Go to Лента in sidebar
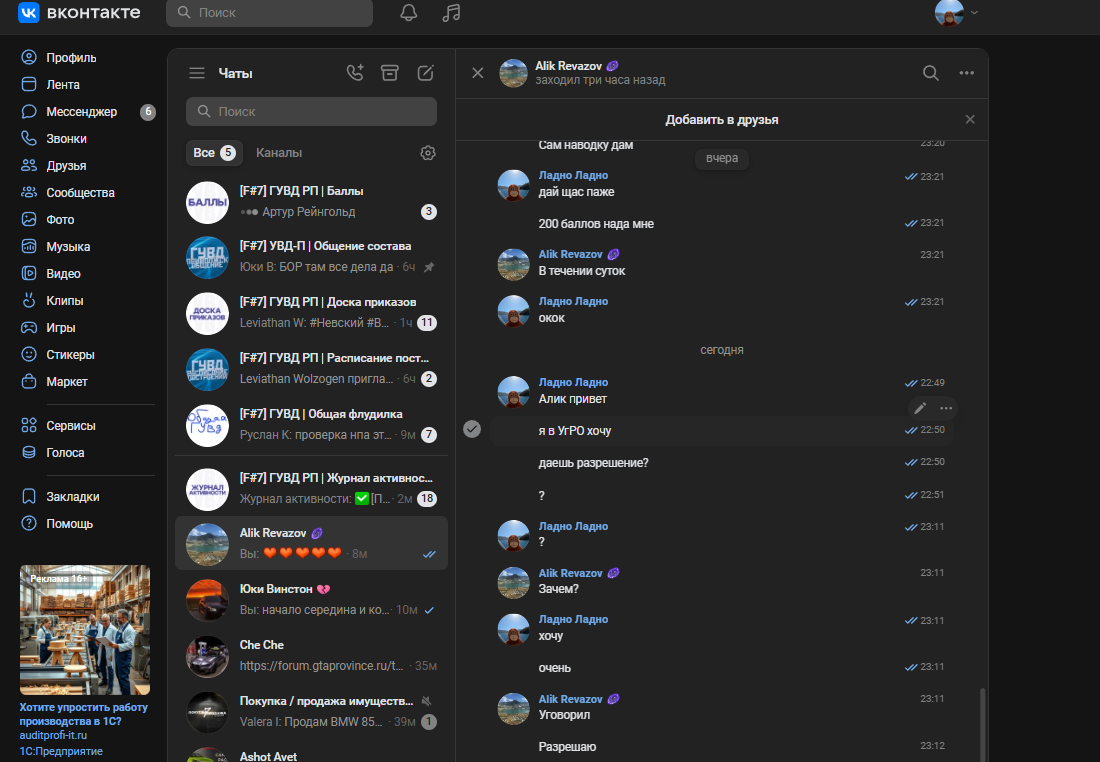The width and height of the screenshot is (1100, 762). [x=51, y=84]
